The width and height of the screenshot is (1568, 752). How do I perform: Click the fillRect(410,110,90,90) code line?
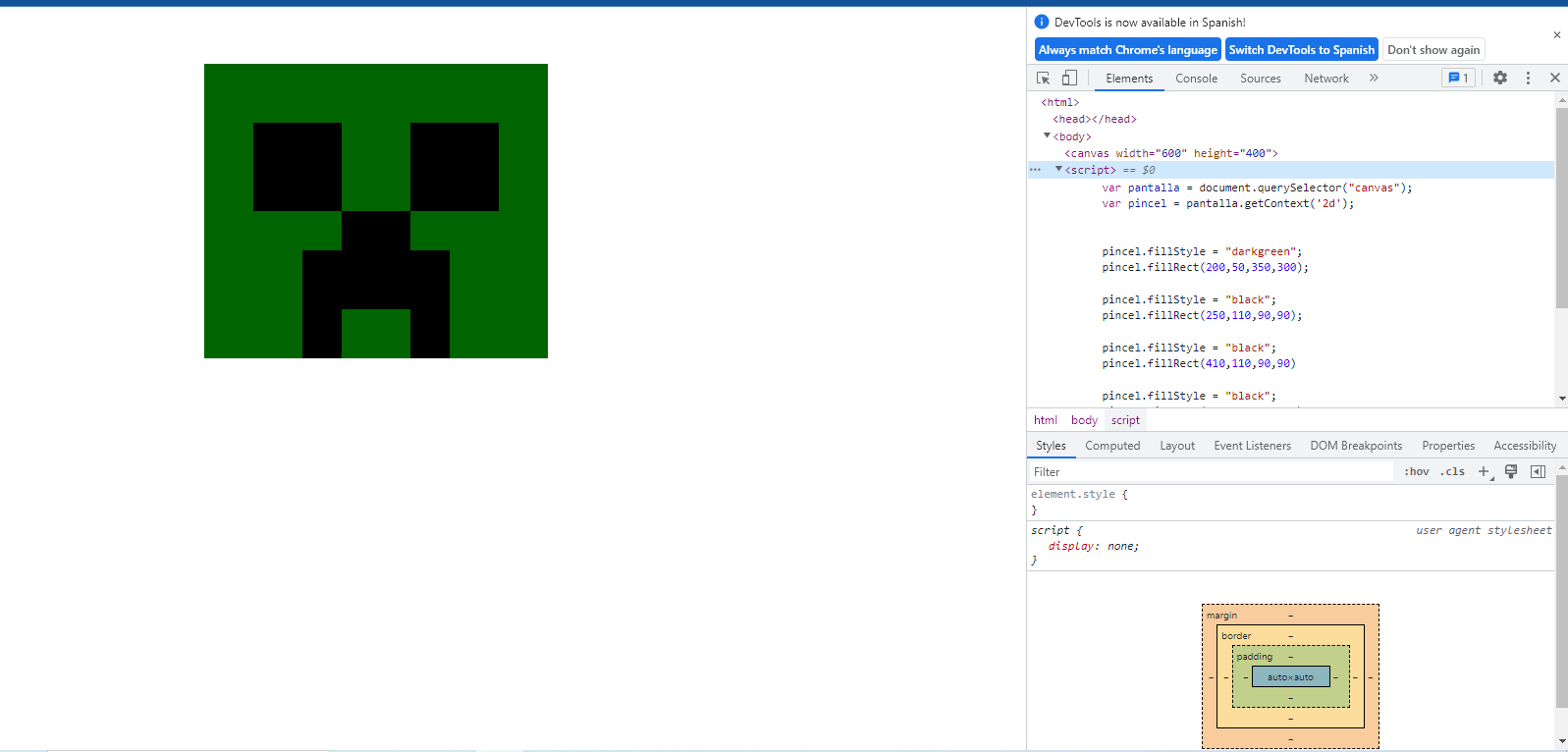tap(1199, 363)
